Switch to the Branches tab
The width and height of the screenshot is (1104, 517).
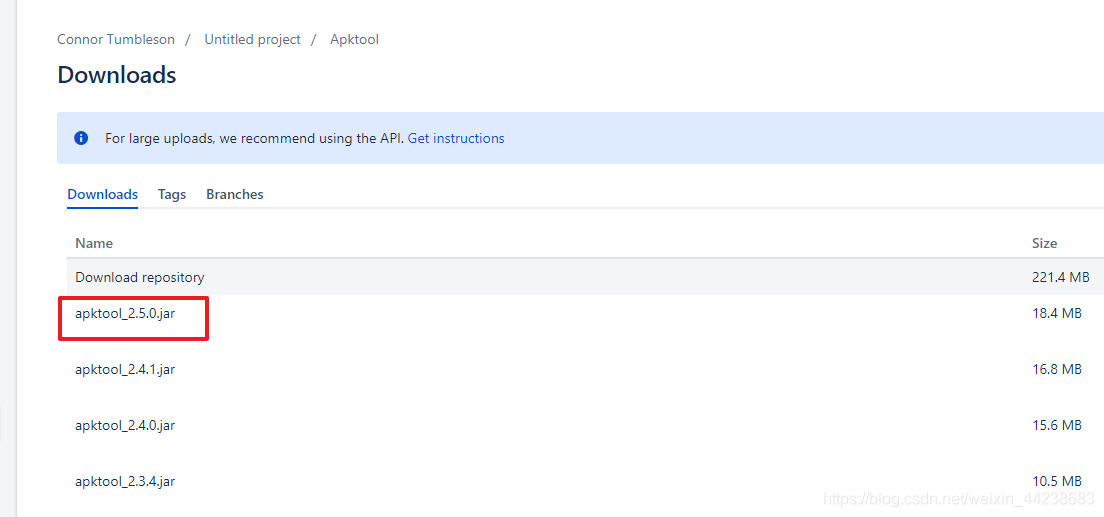click(x=234, y=194)
